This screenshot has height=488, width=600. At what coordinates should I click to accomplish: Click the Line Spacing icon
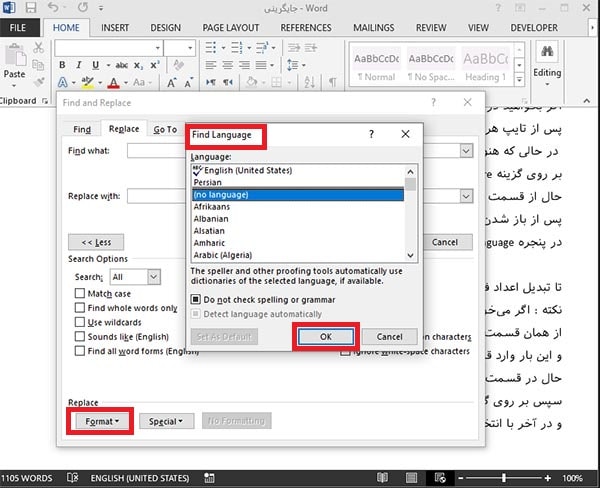click(x=293, y=65)
